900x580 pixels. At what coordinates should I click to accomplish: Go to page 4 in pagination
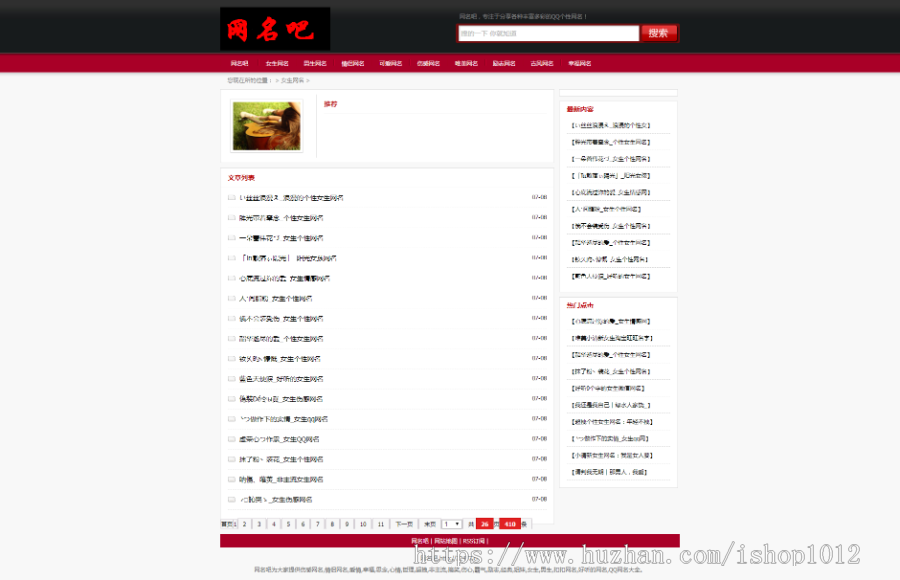pos(274,524)
